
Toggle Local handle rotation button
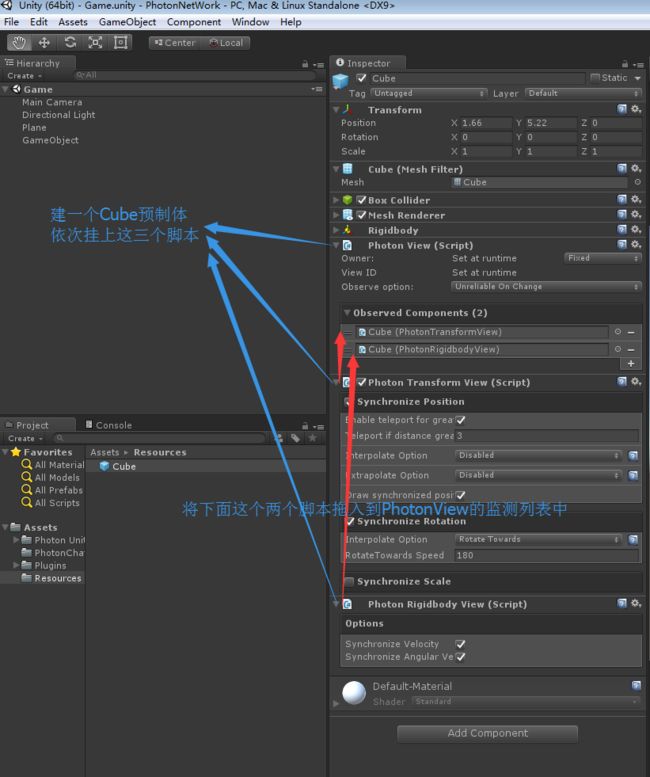click(x=226, y=43)
